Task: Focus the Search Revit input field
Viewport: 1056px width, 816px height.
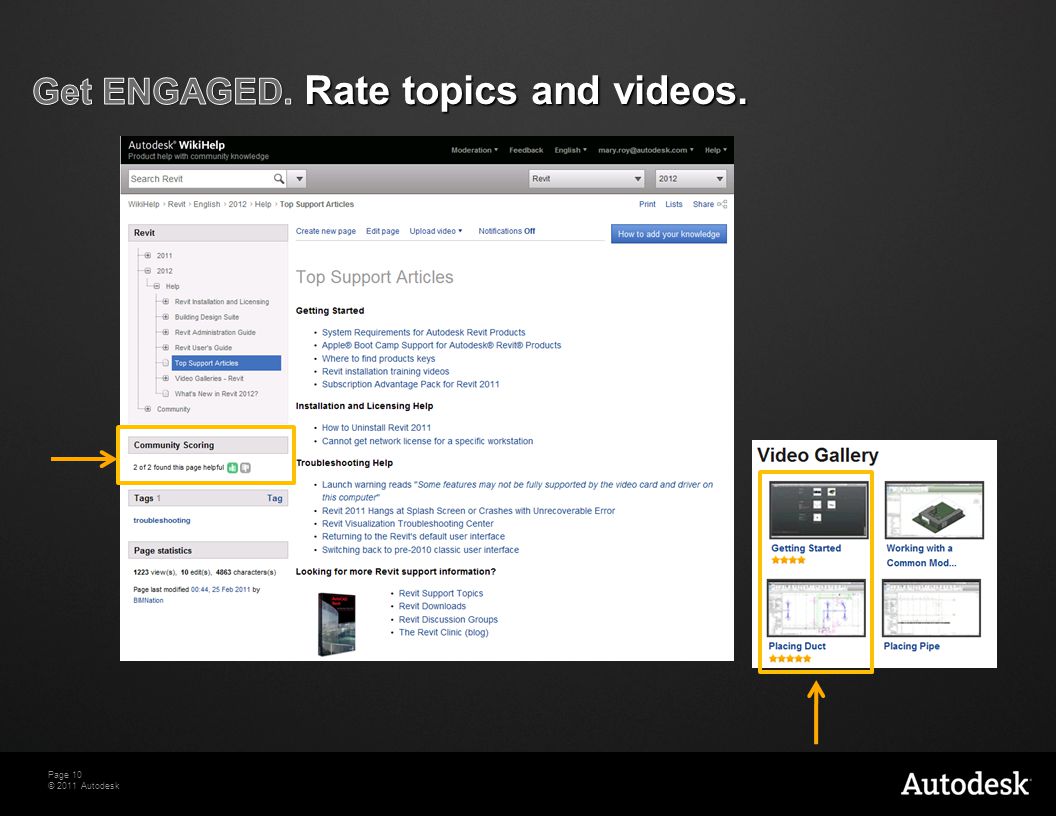Action: (x=200, y=178)
